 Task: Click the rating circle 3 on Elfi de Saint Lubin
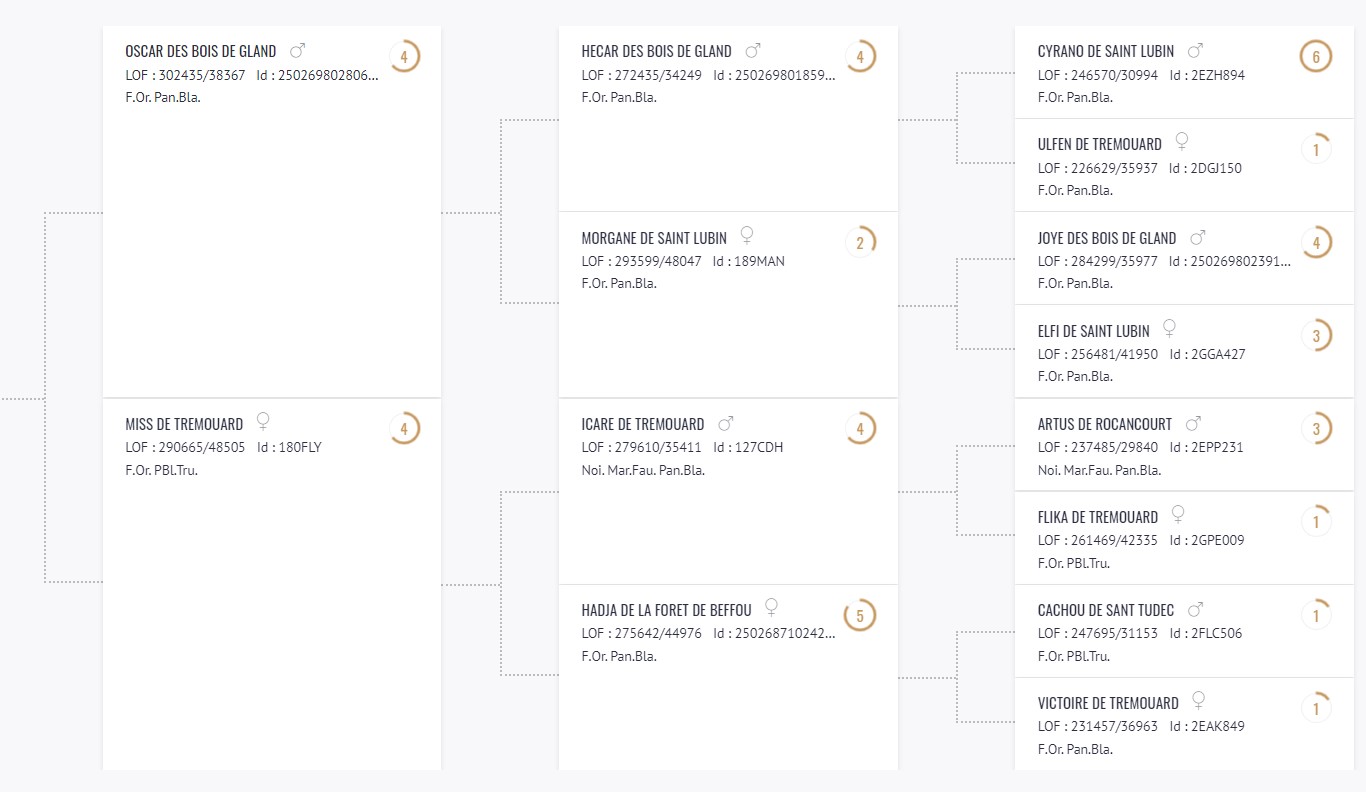pos(1316,336)
